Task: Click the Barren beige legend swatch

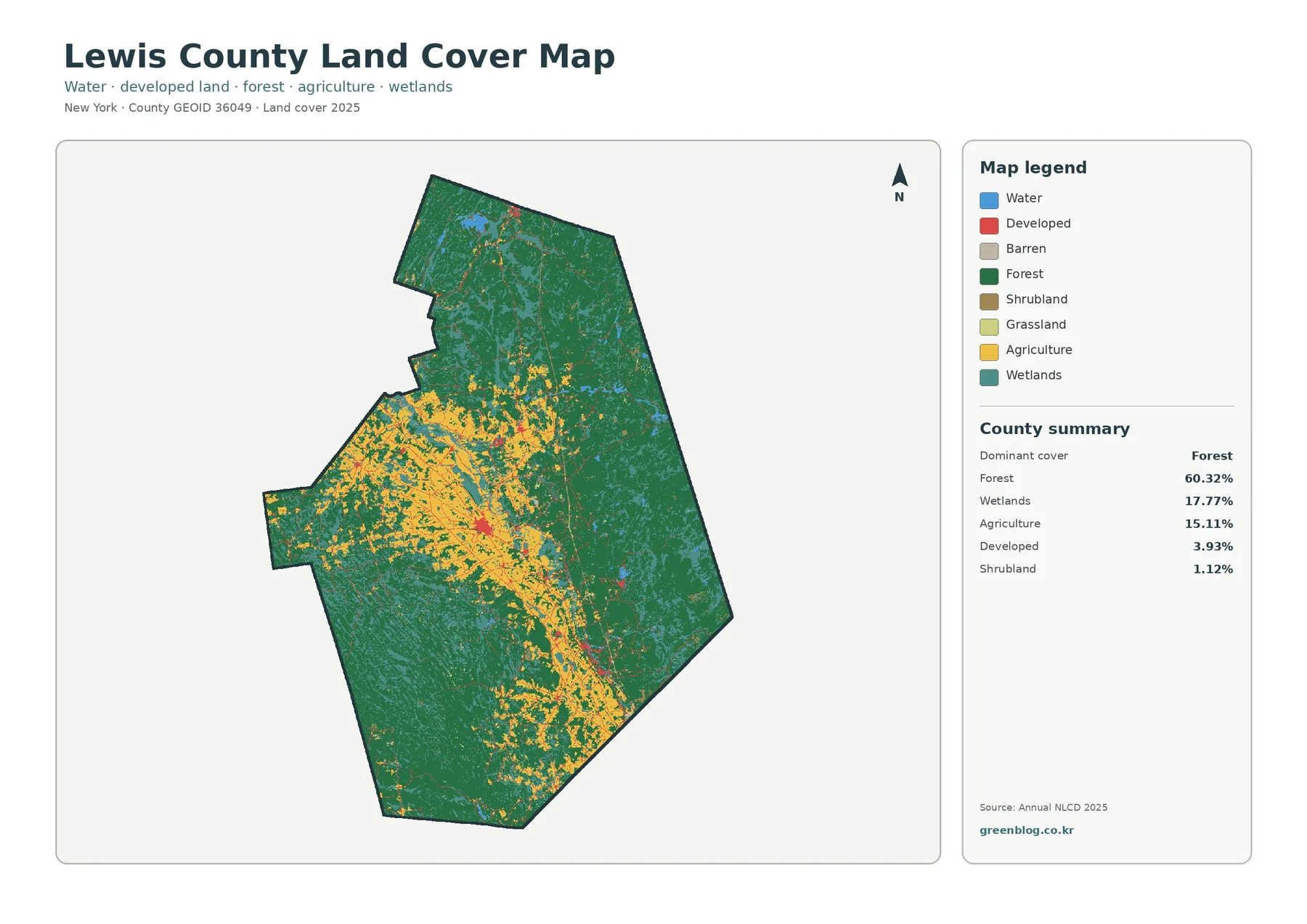Action: coord(989,251)
